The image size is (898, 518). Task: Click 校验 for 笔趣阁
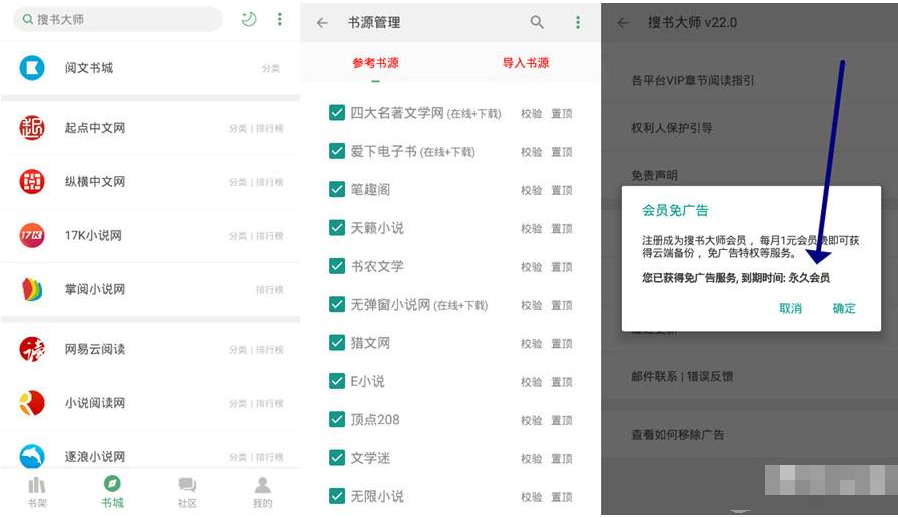(x=531, y=190)
